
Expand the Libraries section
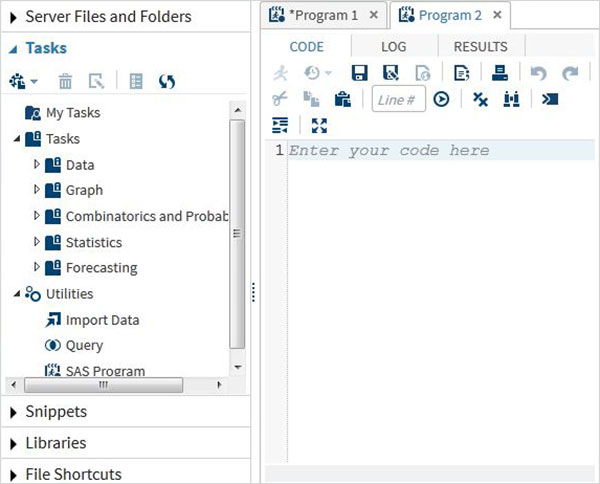tap(13, 443)
